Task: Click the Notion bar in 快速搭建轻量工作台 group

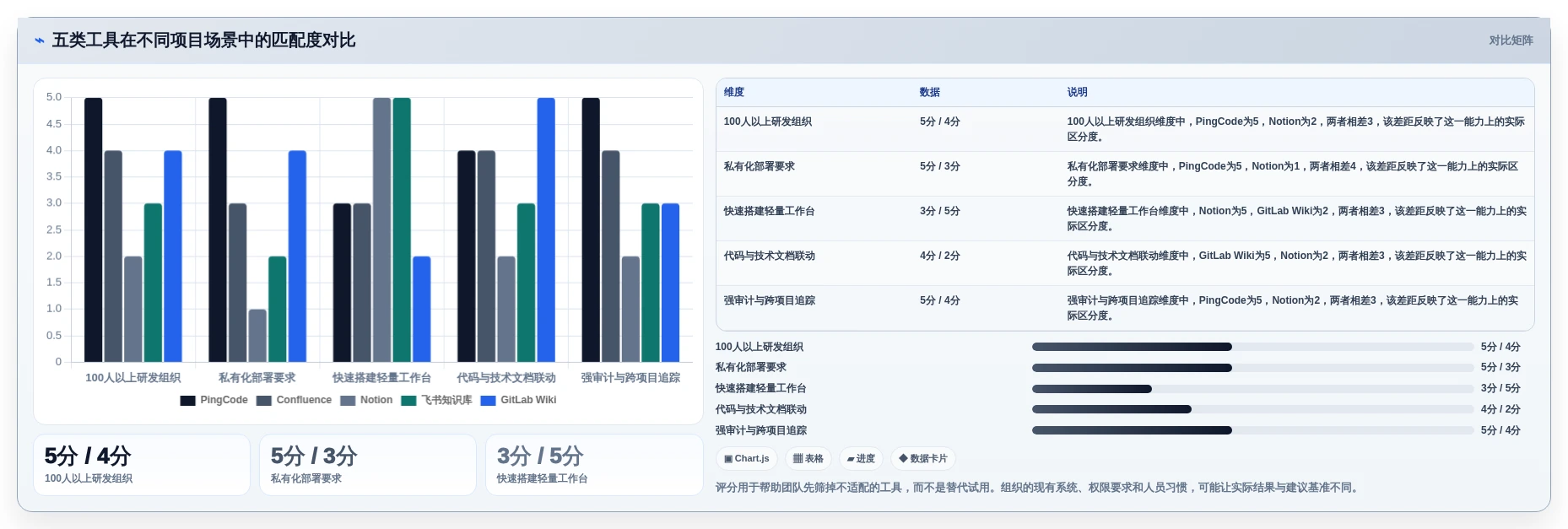Action: [x=381, y=229]
